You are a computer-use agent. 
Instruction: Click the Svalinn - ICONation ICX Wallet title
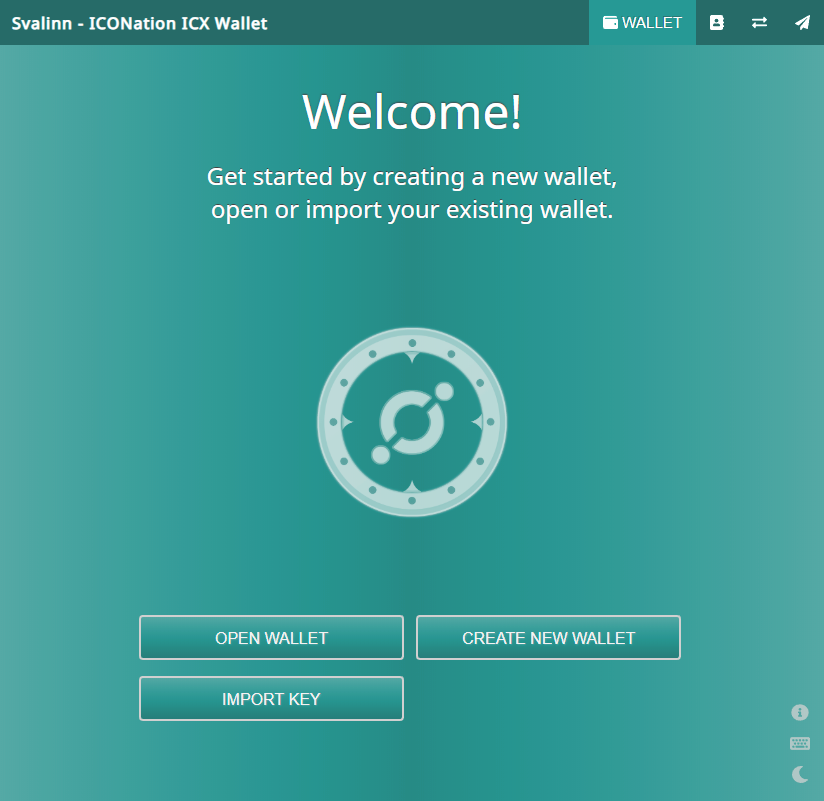[139, 24]
